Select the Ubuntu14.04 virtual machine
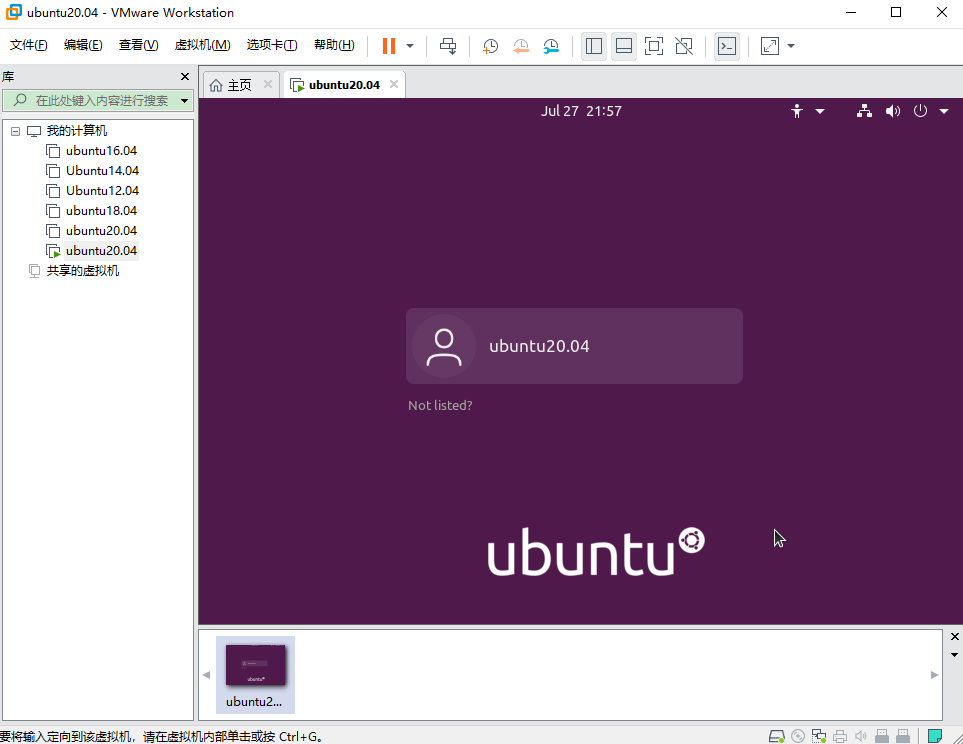The width and height of the screenshot is (963, 744). click(x=103, y=171)
